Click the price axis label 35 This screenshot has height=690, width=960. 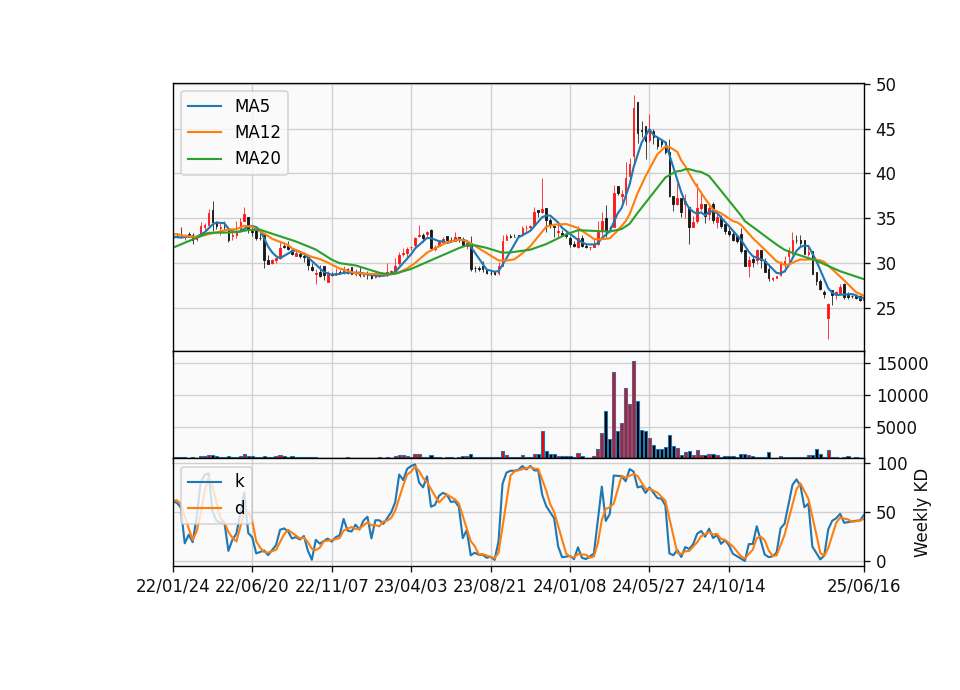[885, 219]
